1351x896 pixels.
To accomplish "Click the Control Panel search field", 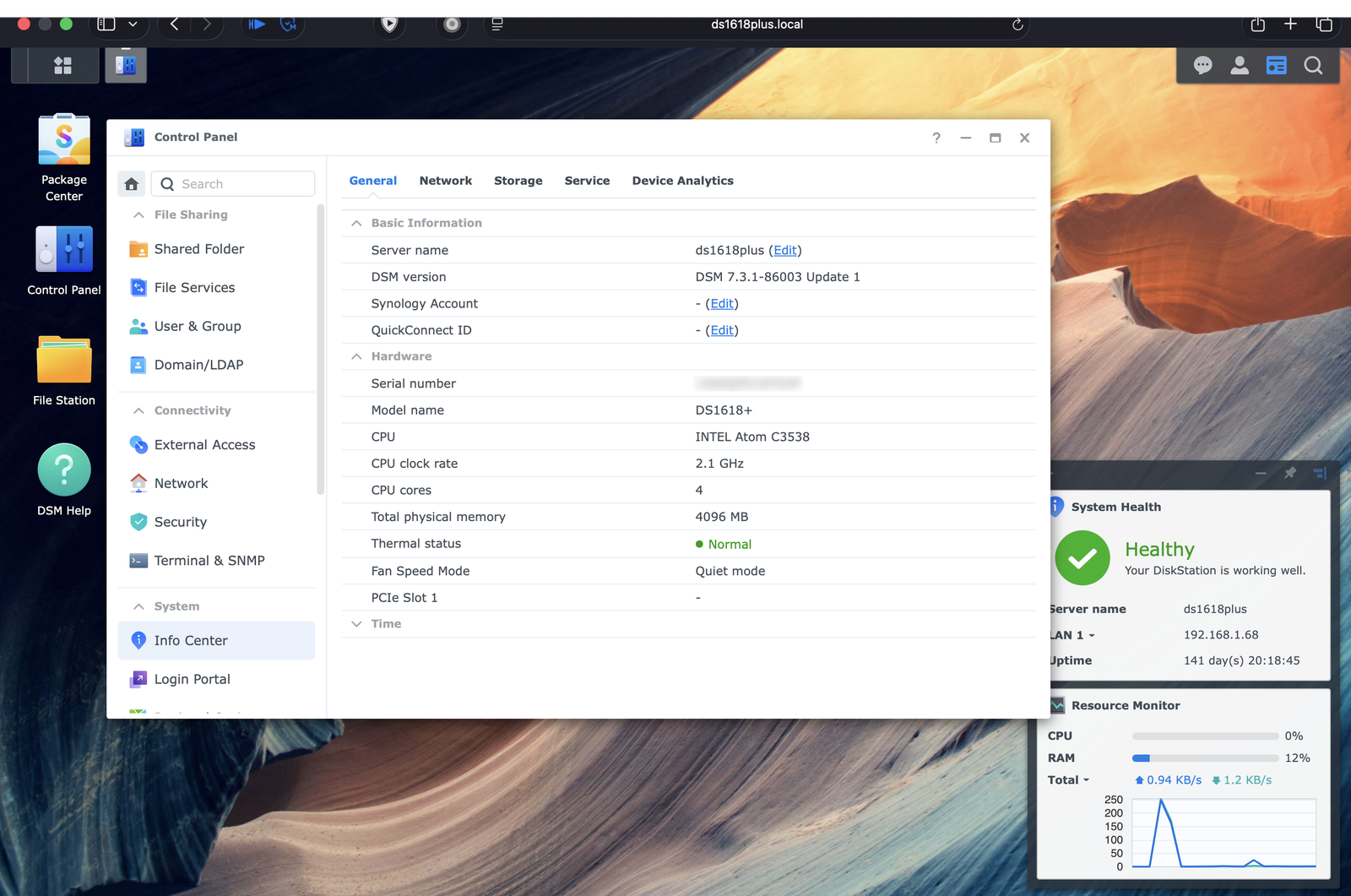I will (233, 184).
